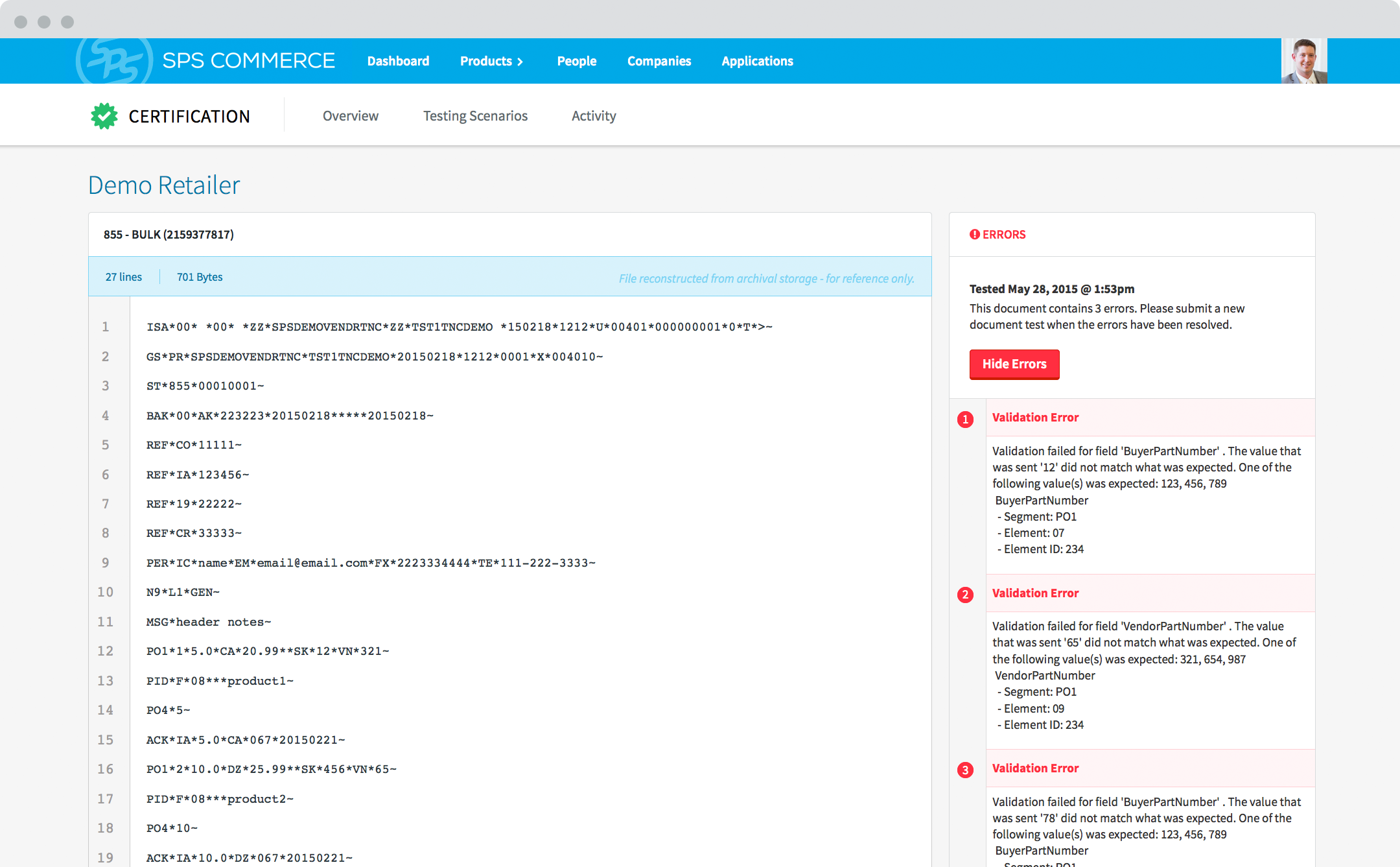Click the 'Element: 09' detail in error 2
This screenshot has width=1400, height=867.
(x=1031, y=709)
